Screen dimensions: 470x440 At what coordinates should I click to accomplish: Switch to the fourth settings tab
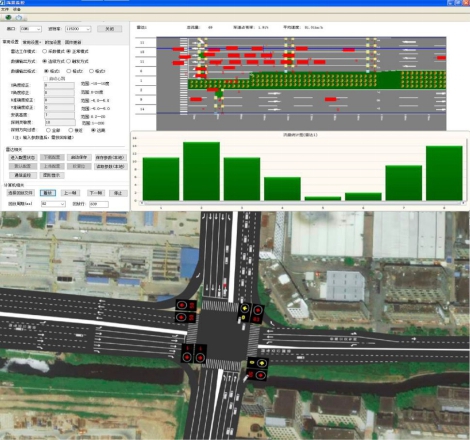(73, 42)
